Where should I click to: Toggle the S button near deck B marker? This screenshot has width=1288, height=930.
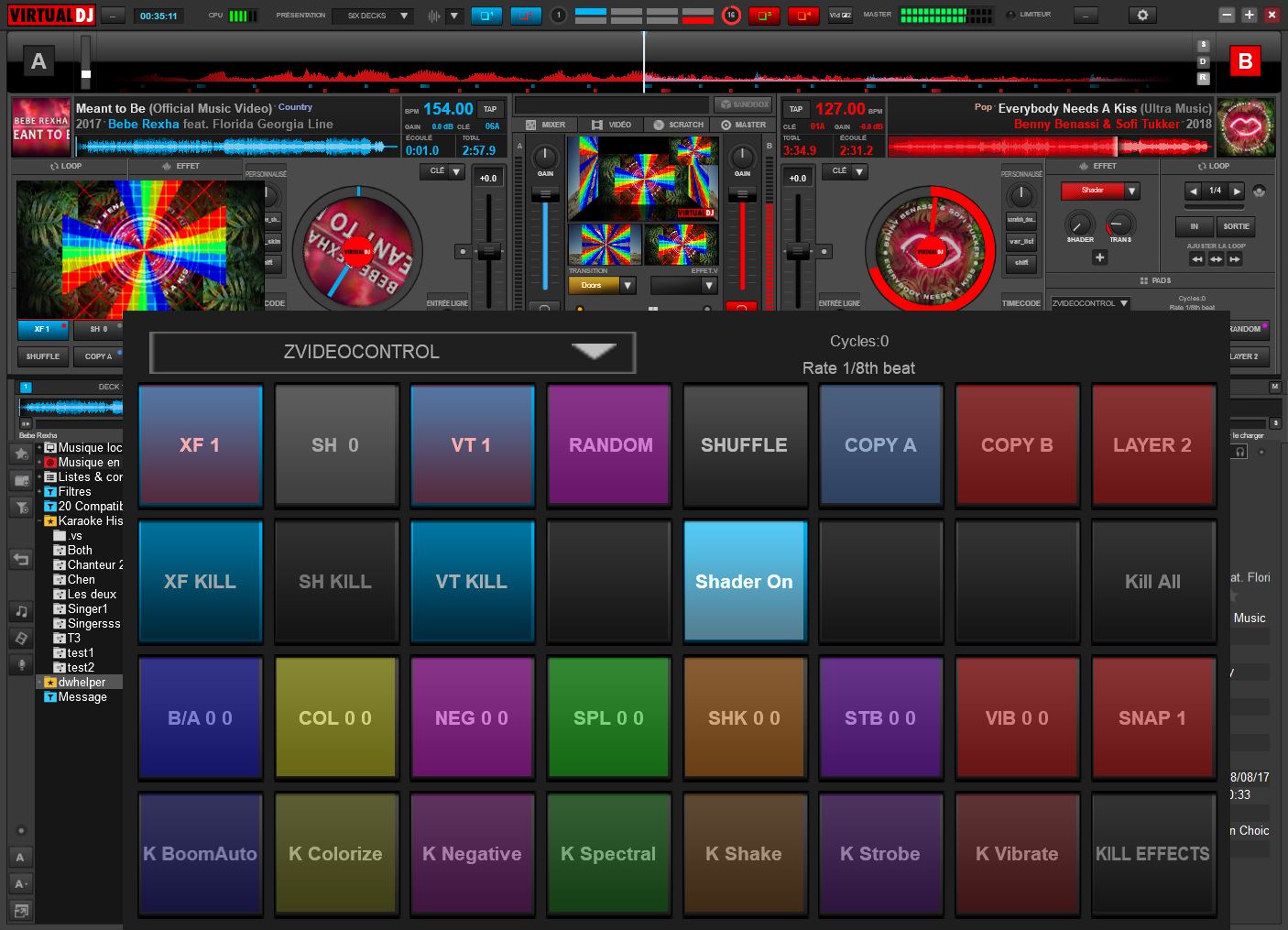1204,45
